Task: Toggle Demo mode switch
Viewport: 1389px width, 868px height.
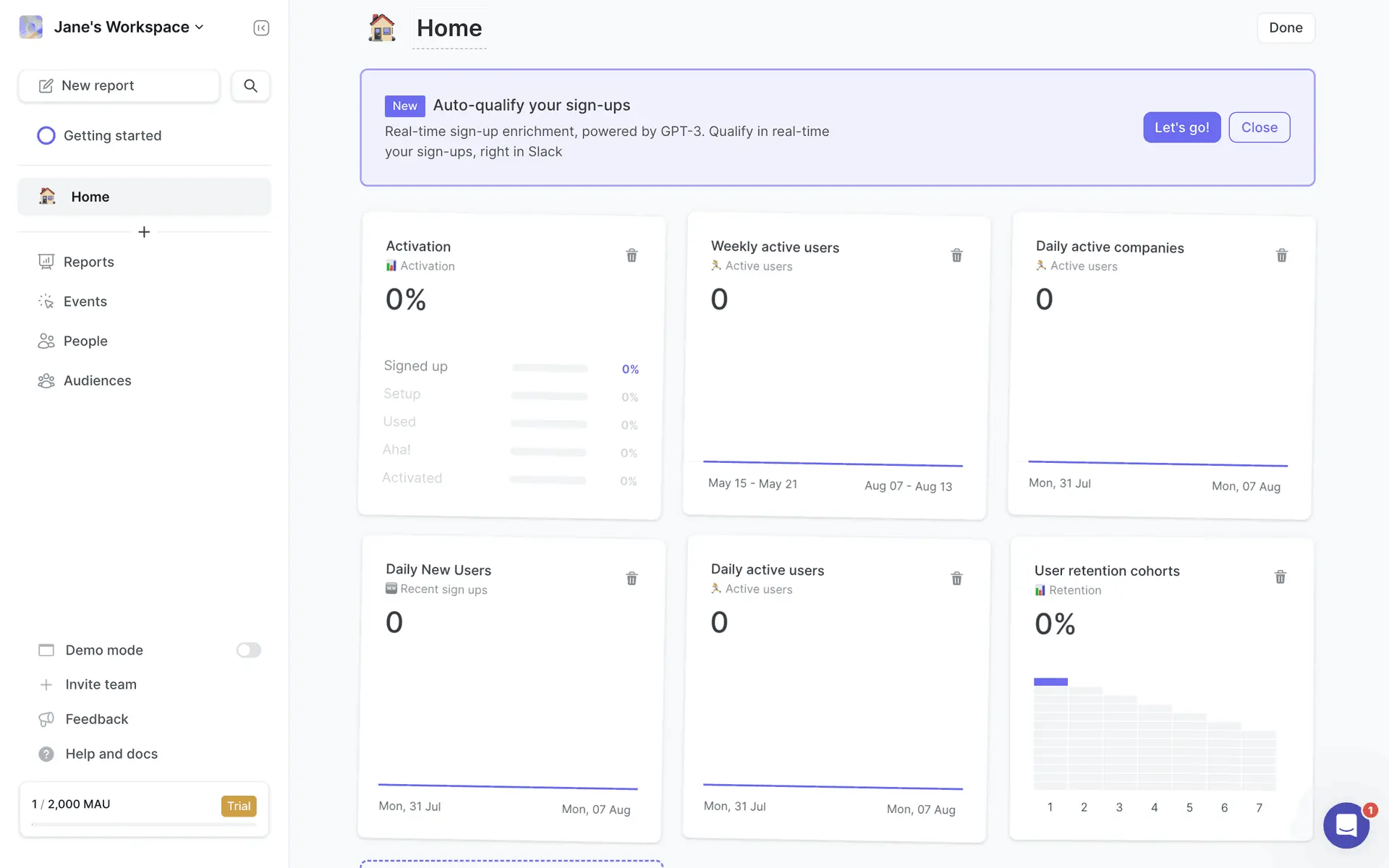Action: 248,650
